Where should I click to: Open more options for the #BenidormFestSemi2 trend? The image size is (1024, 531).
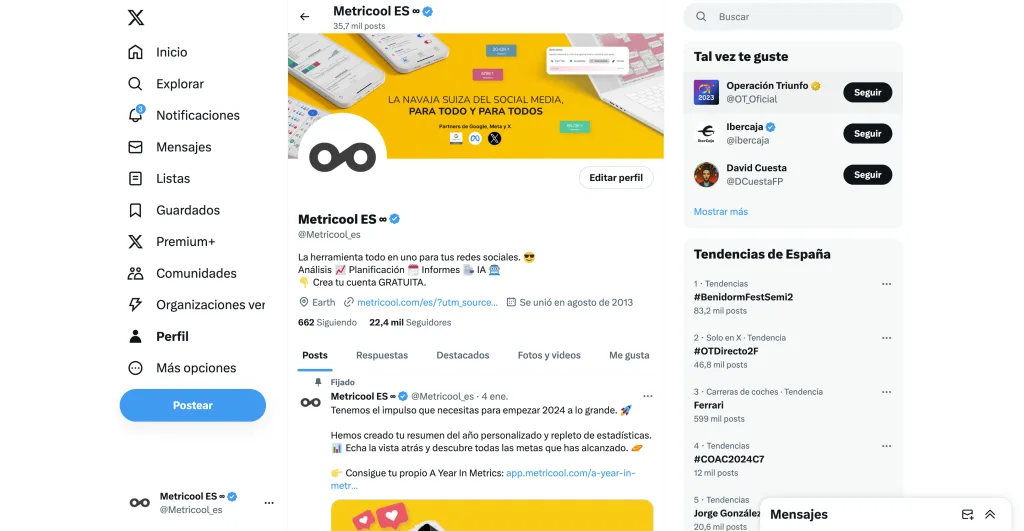click(x=886, y=284)
